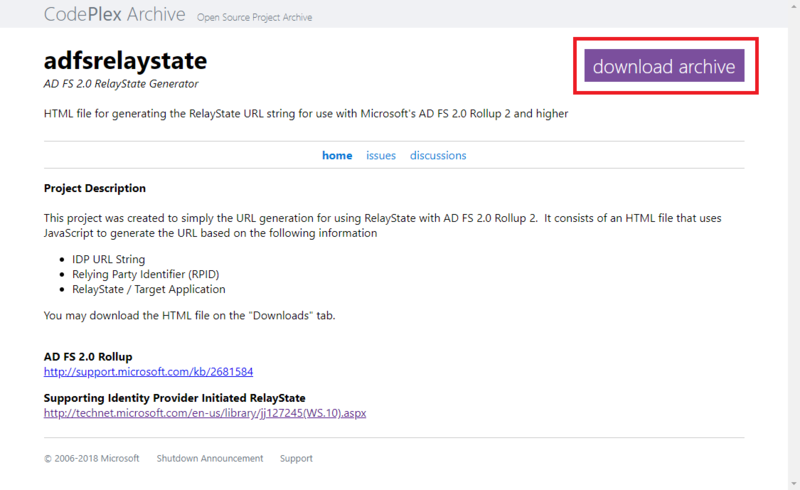Click the adfsrelaystate project title
Image resolution: width=800 pixels, height=490 pixels.
(126, 61)
